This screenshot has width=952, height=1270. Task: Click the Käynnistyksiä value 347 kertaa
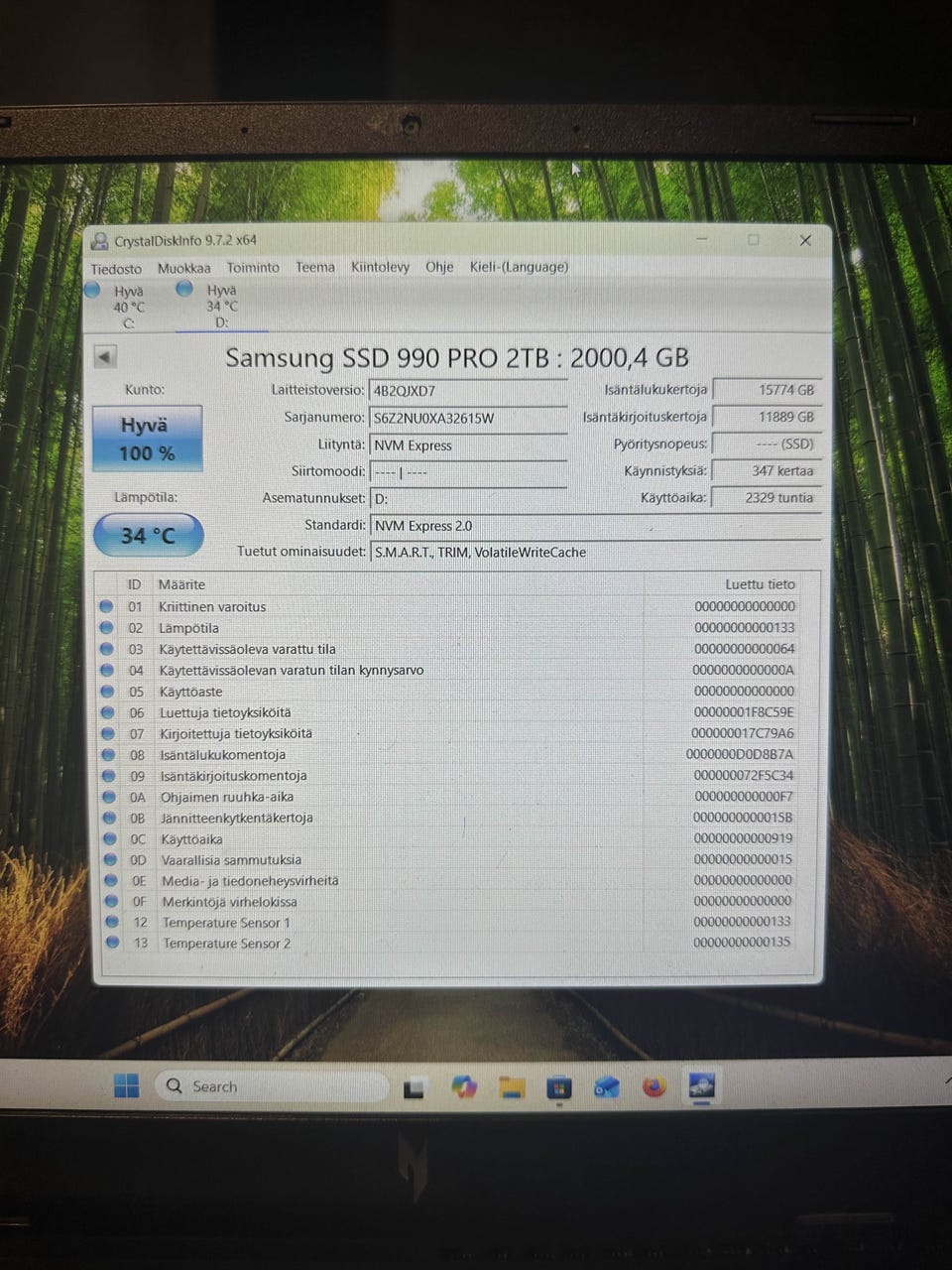768,471
